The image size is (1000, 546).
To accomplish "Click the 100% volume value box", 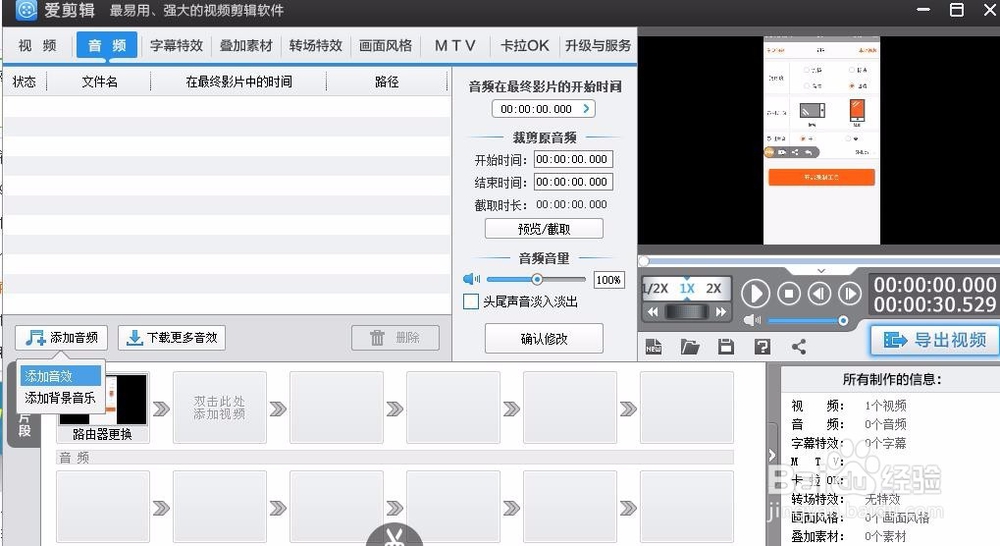I will (608, 279).
